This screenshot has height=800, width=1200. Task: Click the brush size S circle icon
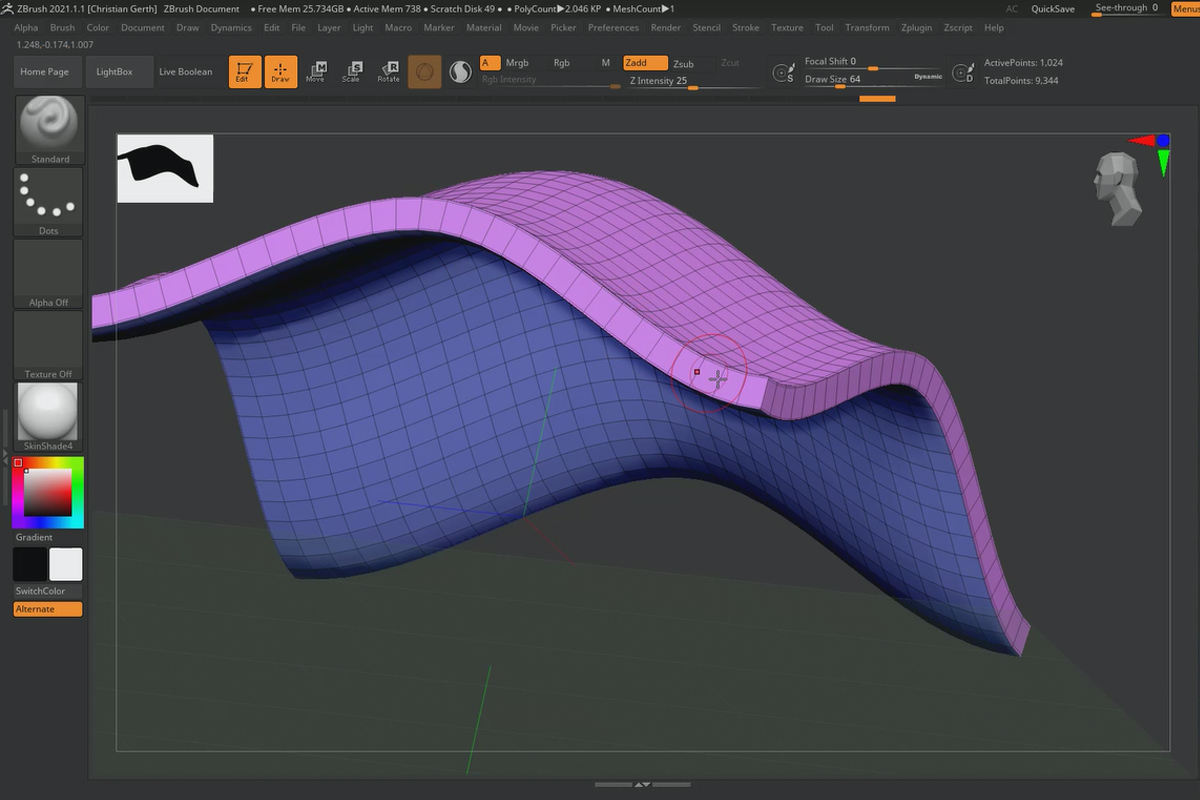coord(784,73)
